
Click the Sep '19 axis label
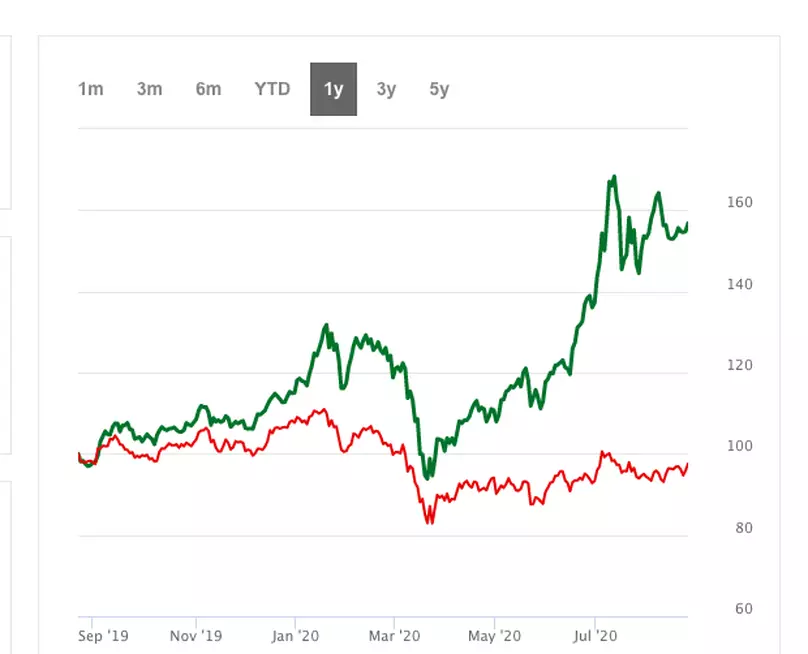pyautogui.click(x=103, y=636)
